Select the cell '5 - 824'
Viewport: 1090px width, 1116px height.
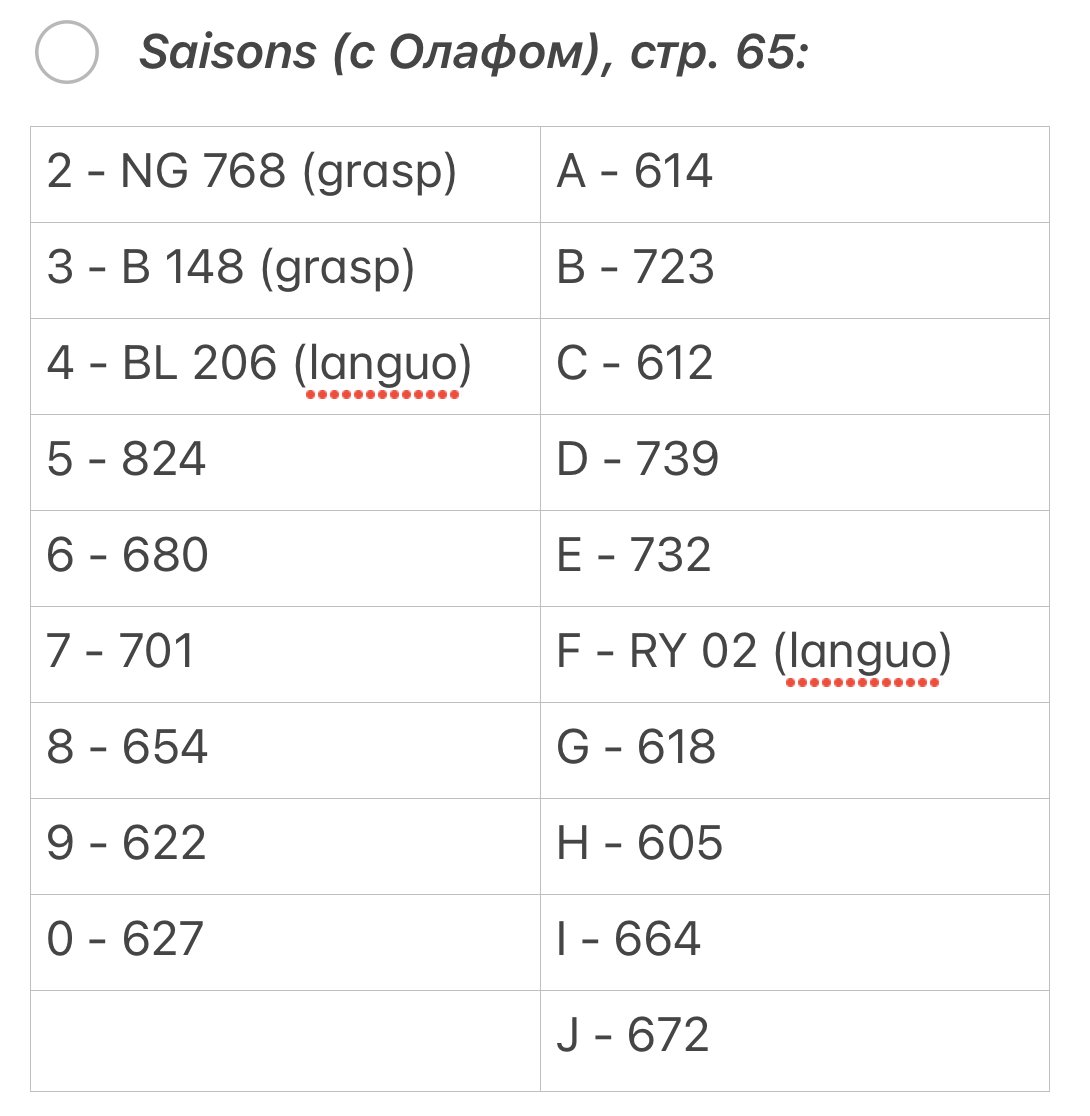(x=285, y=463)
